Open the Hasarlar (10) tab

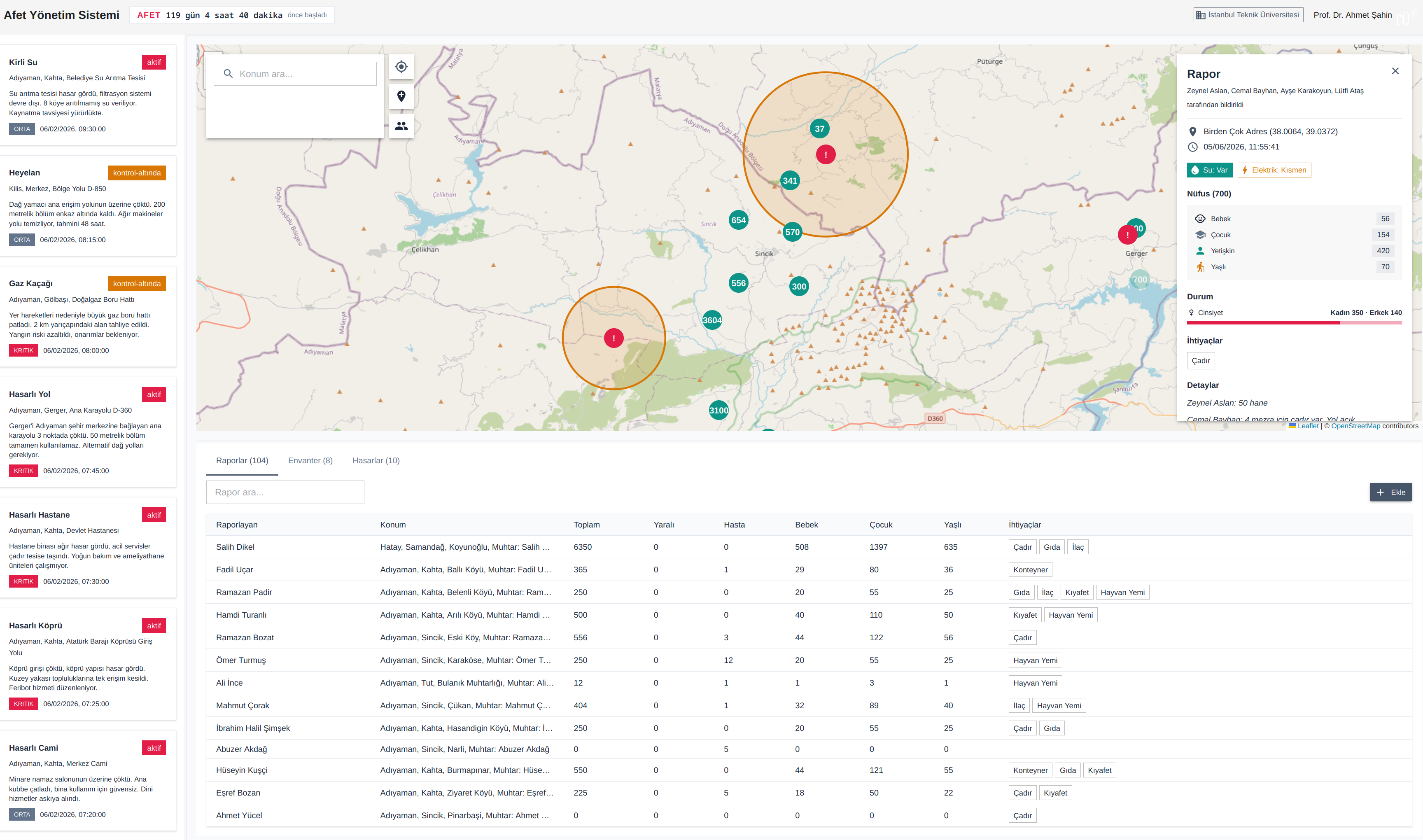[x=376, y=460]
